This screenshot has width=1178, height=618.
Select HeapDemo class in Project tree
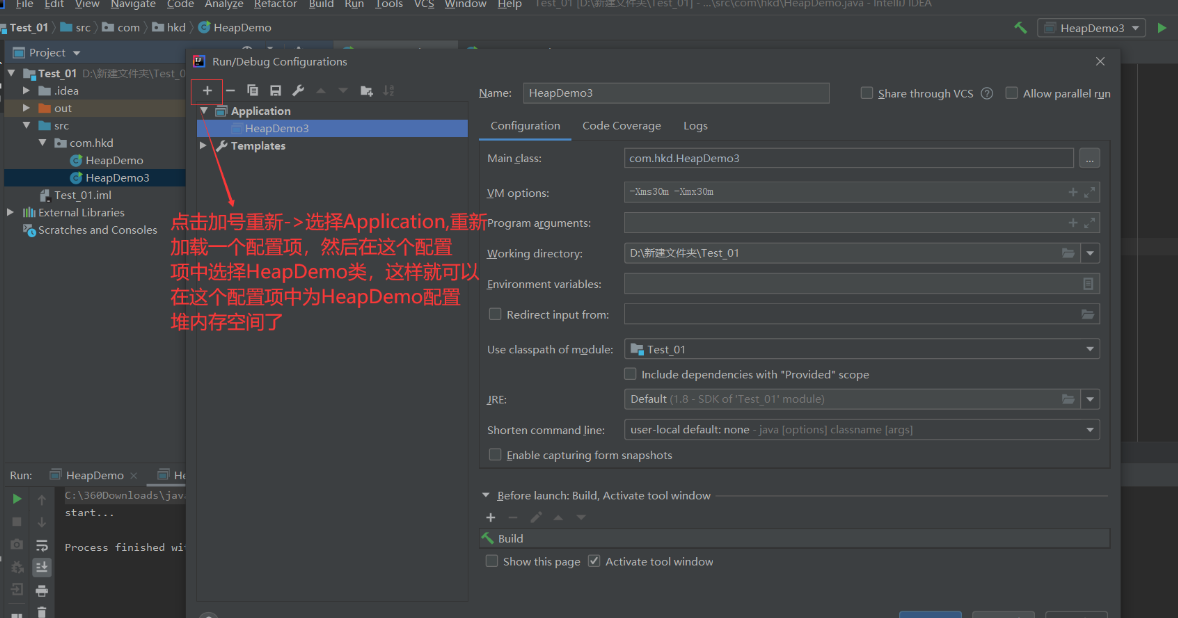pyautogui.click(x=114, y=160)
